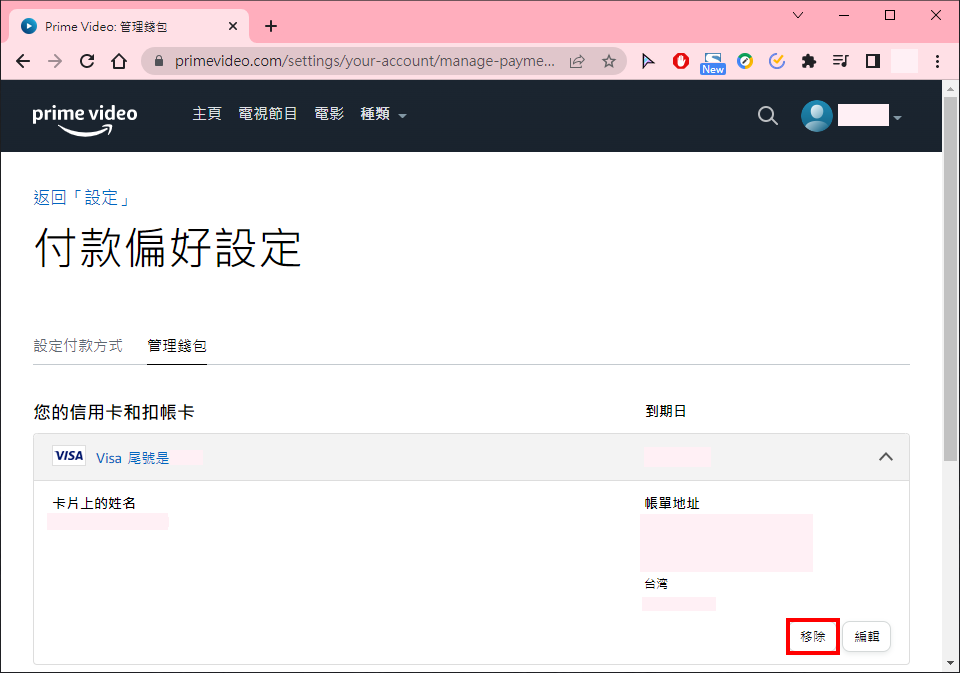Open the account name dropdown arrow
Viewport: 960px width, 673px height.
click(x=898, y=118)
